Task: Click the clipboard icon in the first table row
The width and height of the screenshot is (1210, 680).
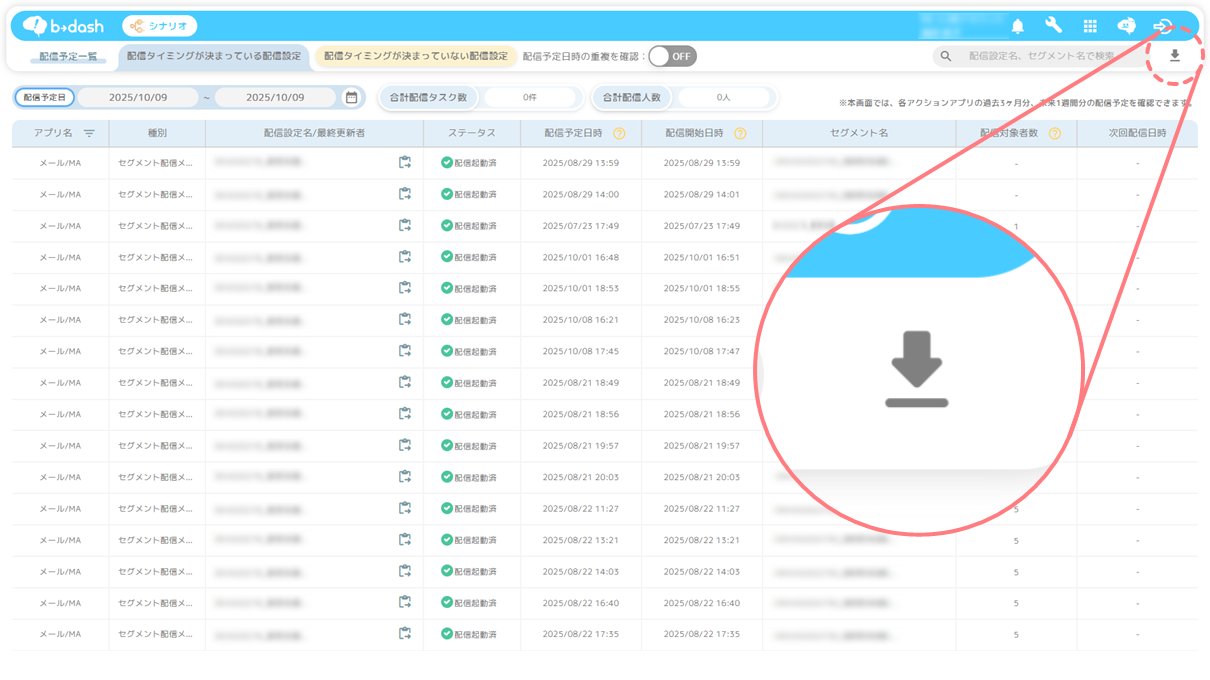Action: click(405, 162)
